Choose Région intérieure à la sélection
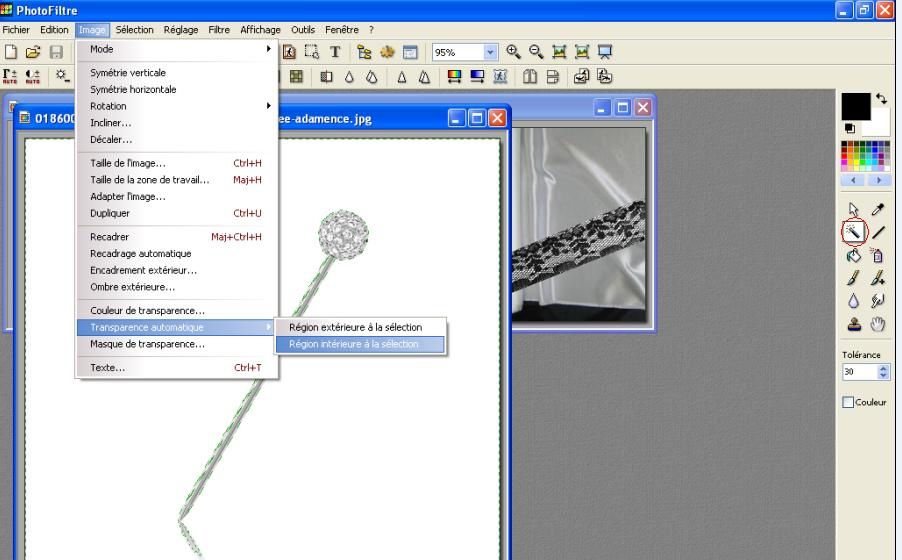 pos(360,344)
